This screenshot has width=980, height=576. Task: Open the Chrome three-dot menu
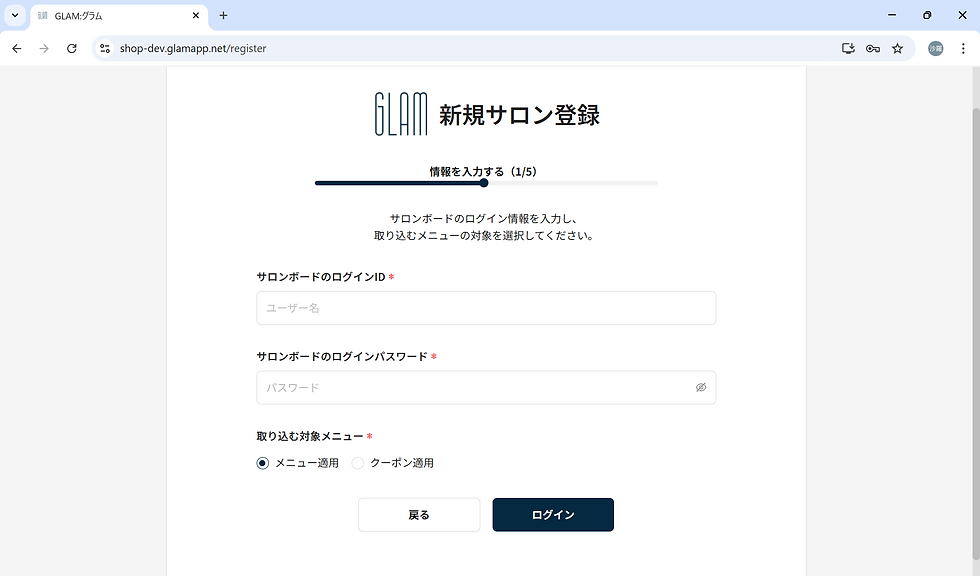[963, 48]
